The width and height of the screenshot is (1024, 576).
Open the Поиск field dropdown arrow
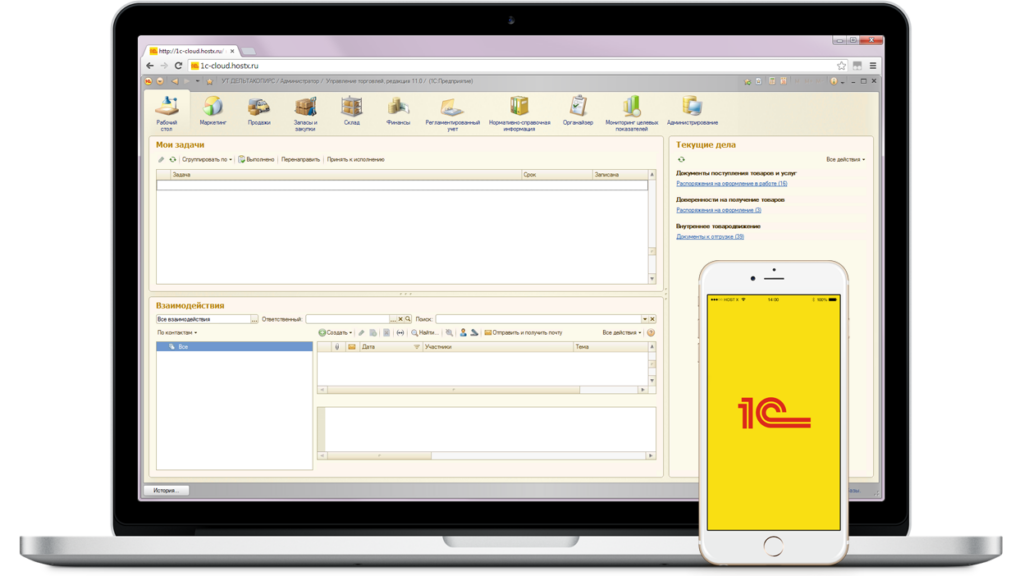(x=645, y=319)
